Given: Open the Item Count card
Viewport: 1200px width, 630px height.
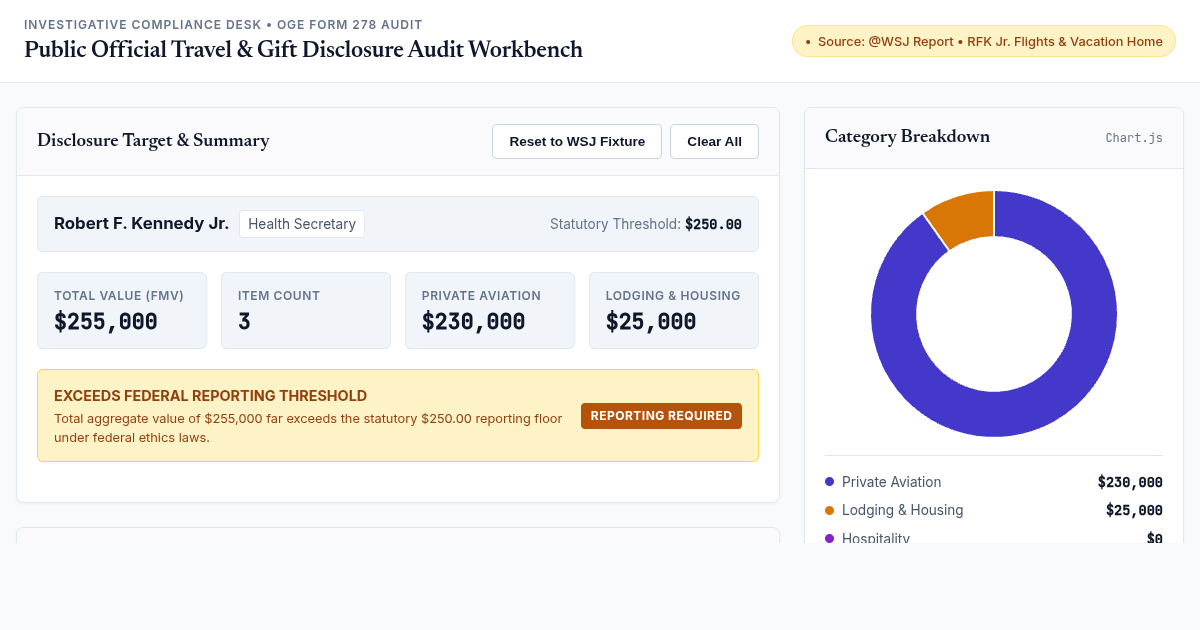Looking at the screenshot, I should coord(306,311).
